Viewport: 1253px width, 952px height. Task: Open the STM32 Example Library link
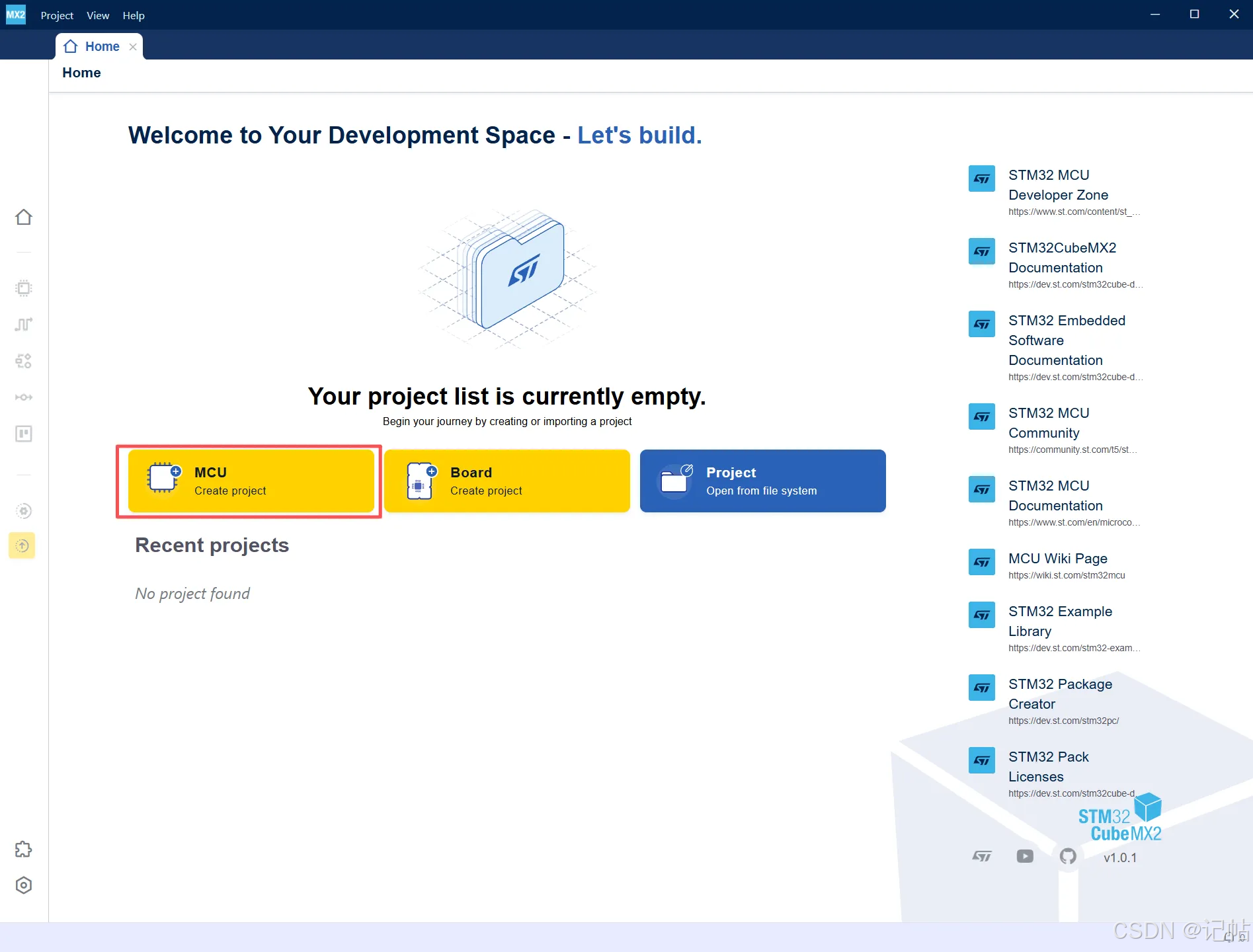tap(1060, 621)
